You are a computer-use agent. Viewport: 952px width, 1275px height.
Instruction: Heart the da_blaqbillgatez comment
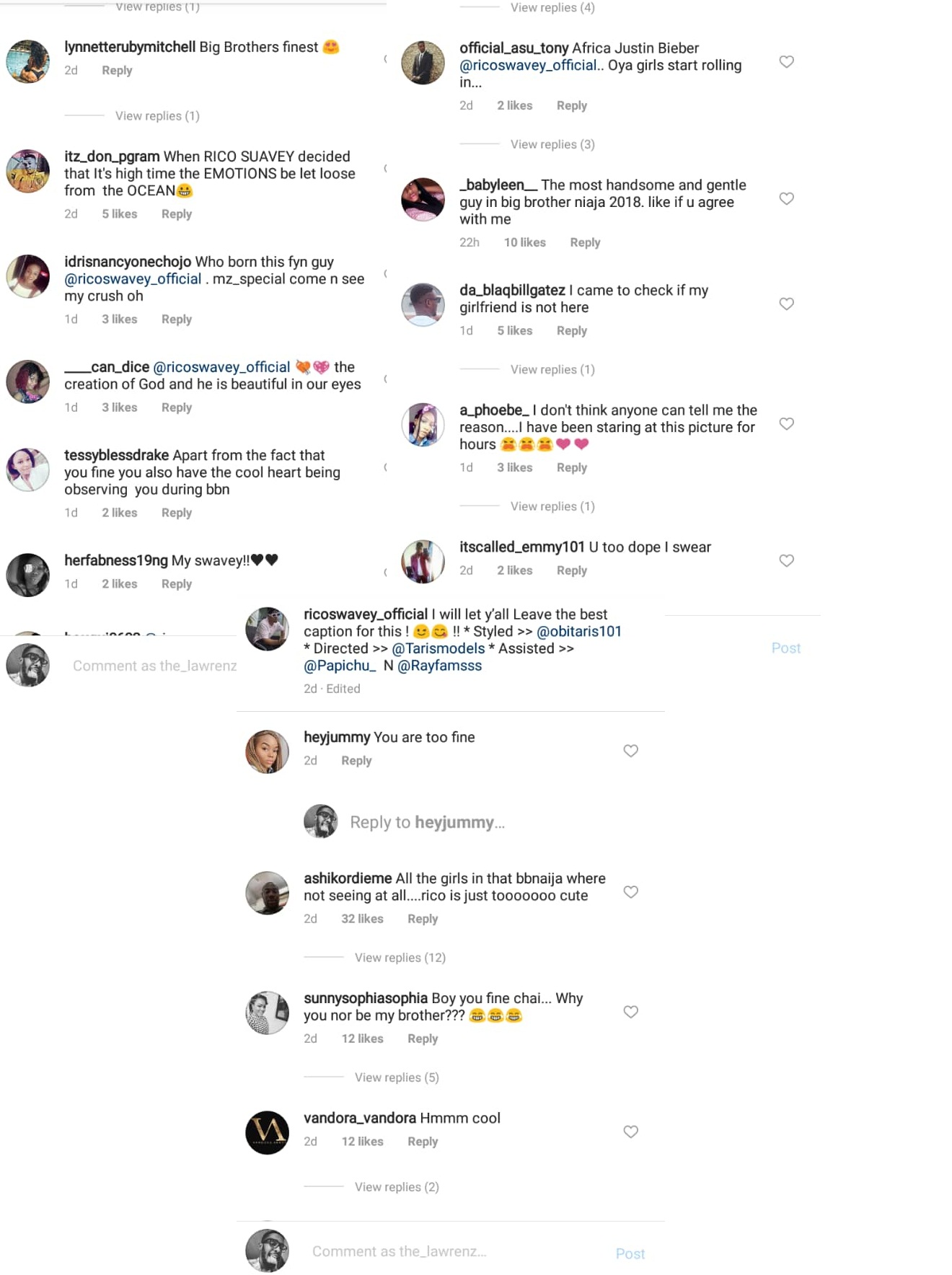point(786,304)
